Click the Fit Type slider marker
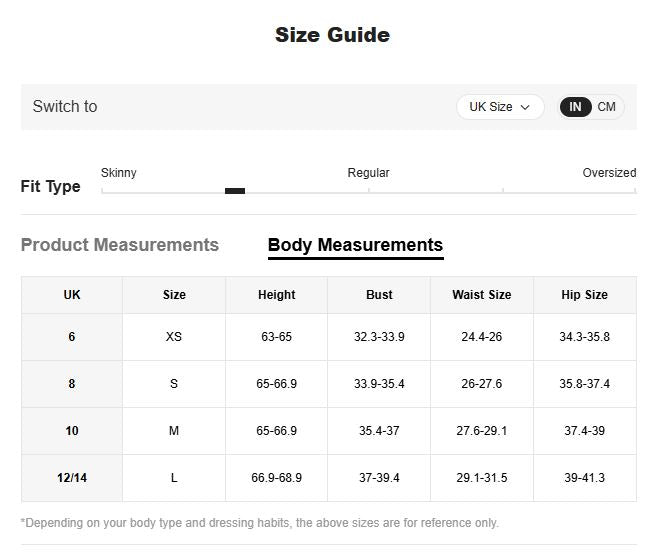The image size is (661, 558). 235,190
